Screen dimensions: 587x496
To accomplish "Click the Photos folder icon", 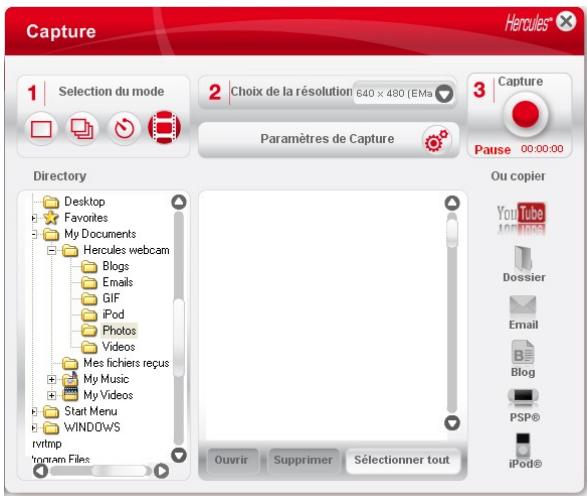I will [89, 331].
